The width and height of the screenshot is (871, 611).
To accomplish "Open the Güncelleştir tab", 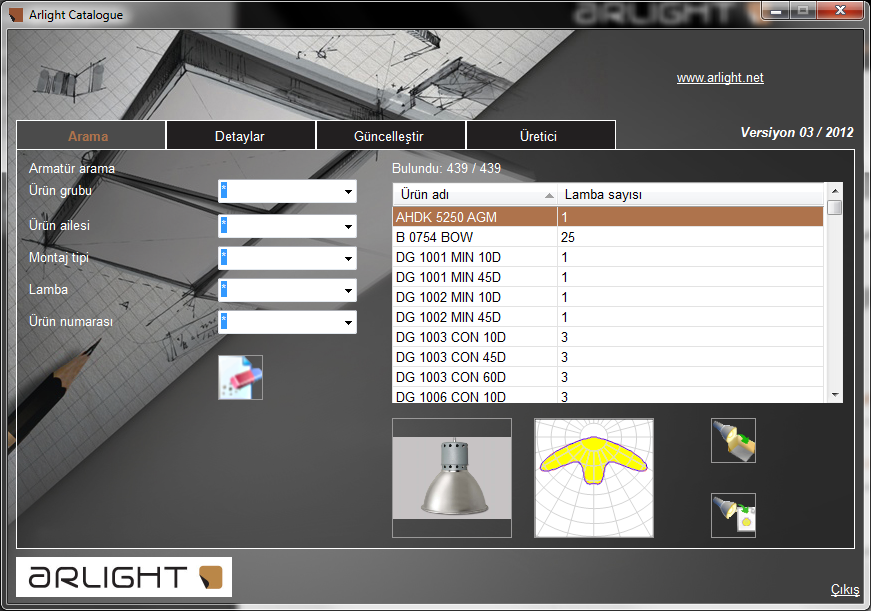I will pos(391,136).
